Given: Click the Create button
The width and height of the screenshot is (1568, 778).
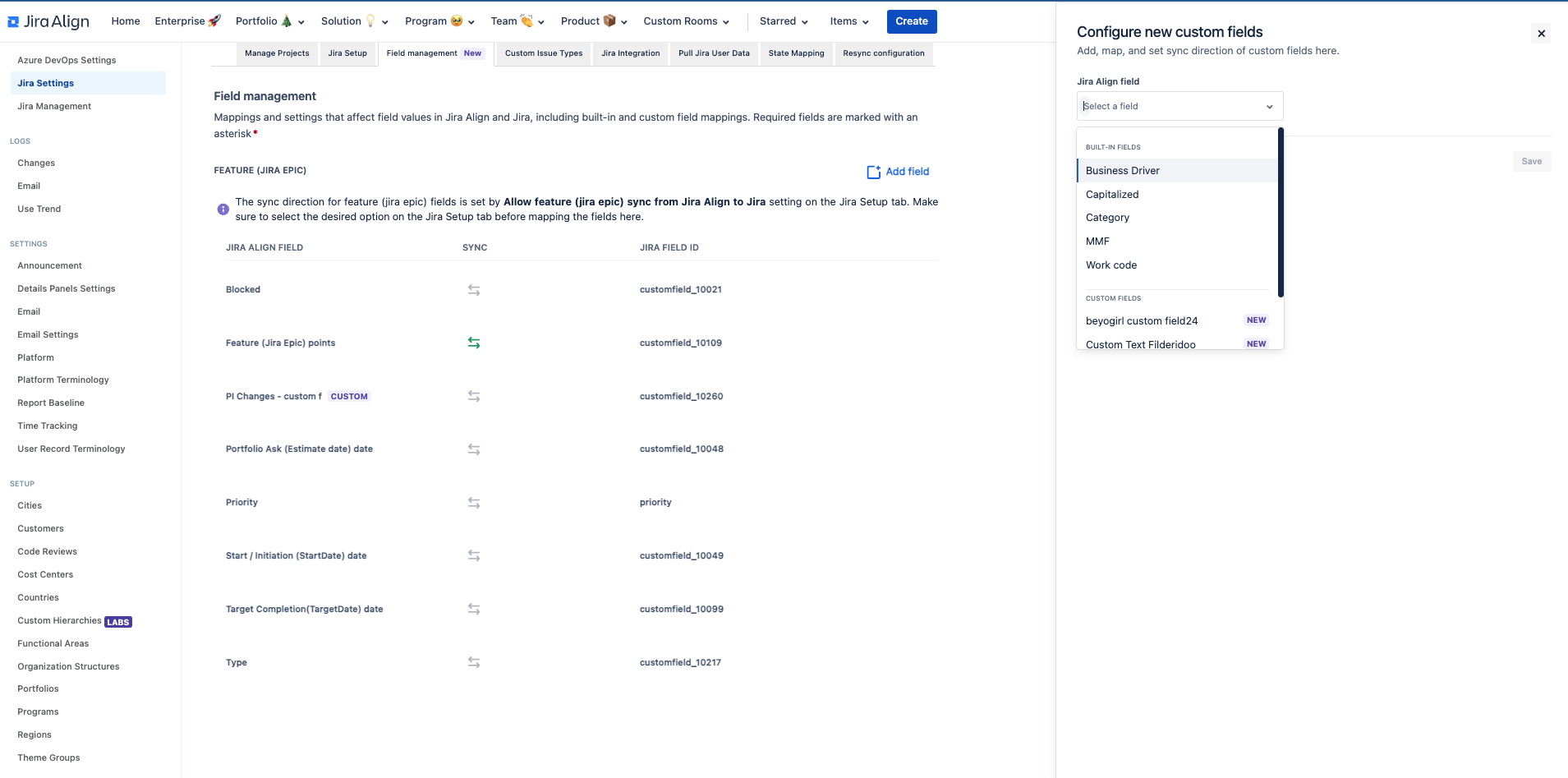Looking at the screenshot, I should [912, 21].
